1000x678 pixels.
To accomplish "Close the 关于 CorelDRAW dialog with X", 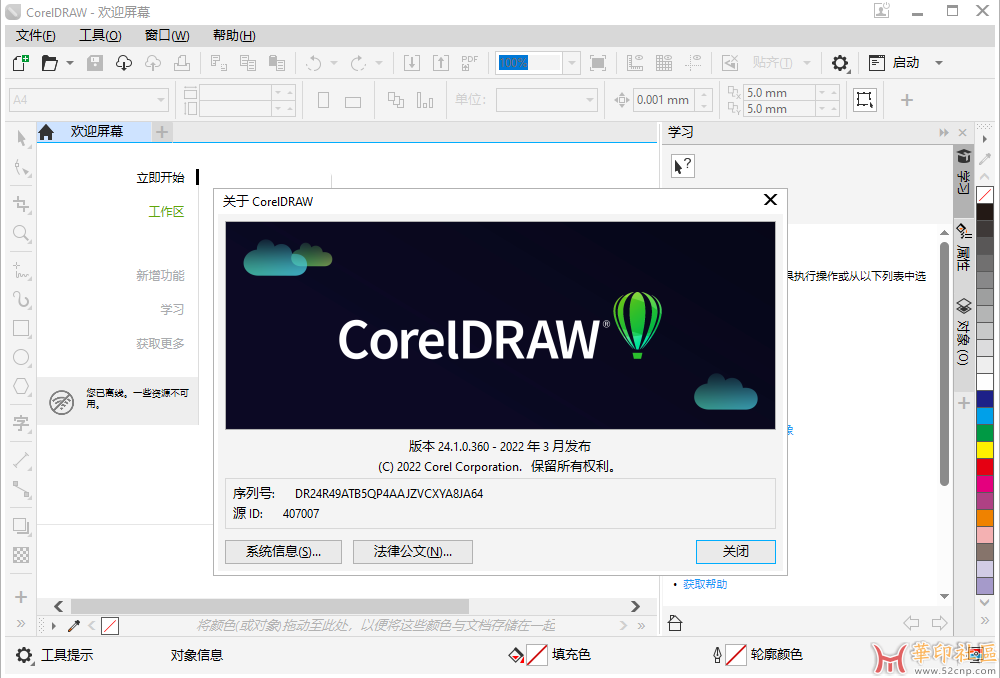I will point(770,200).
